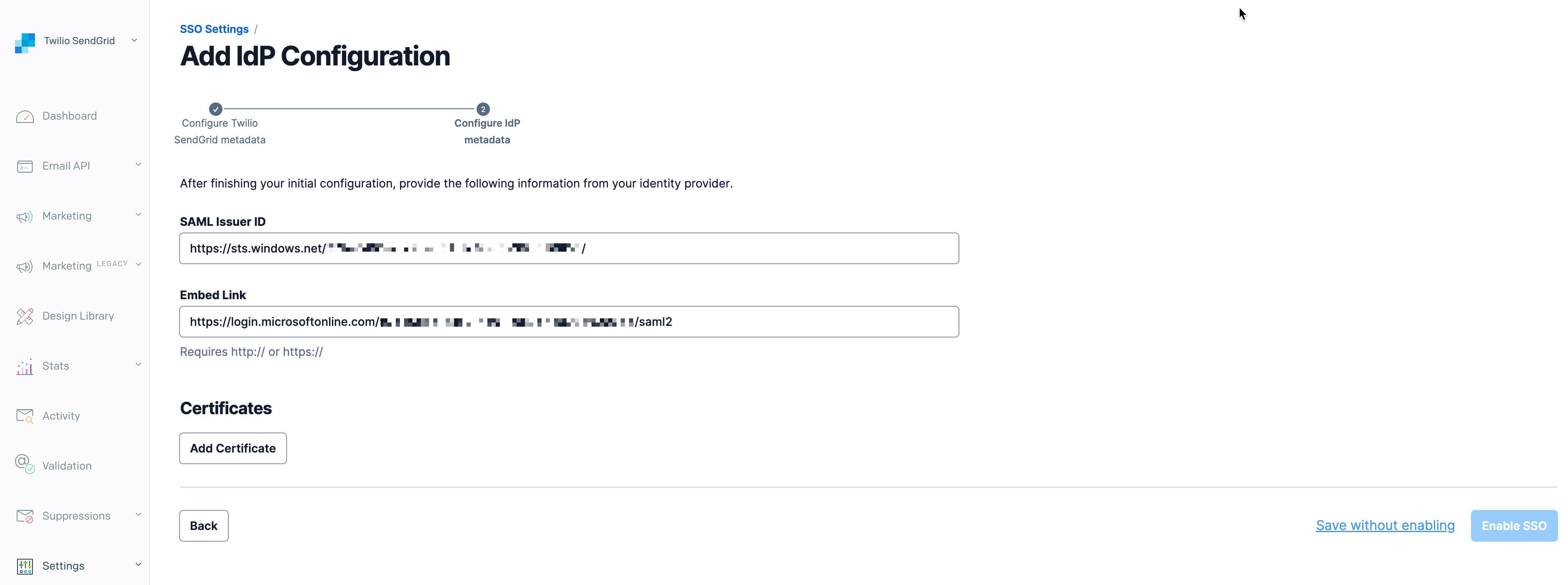Select the Stats bar-chart icon
Viewport: 1568px width, 585px height.
(x=24, y=366)
